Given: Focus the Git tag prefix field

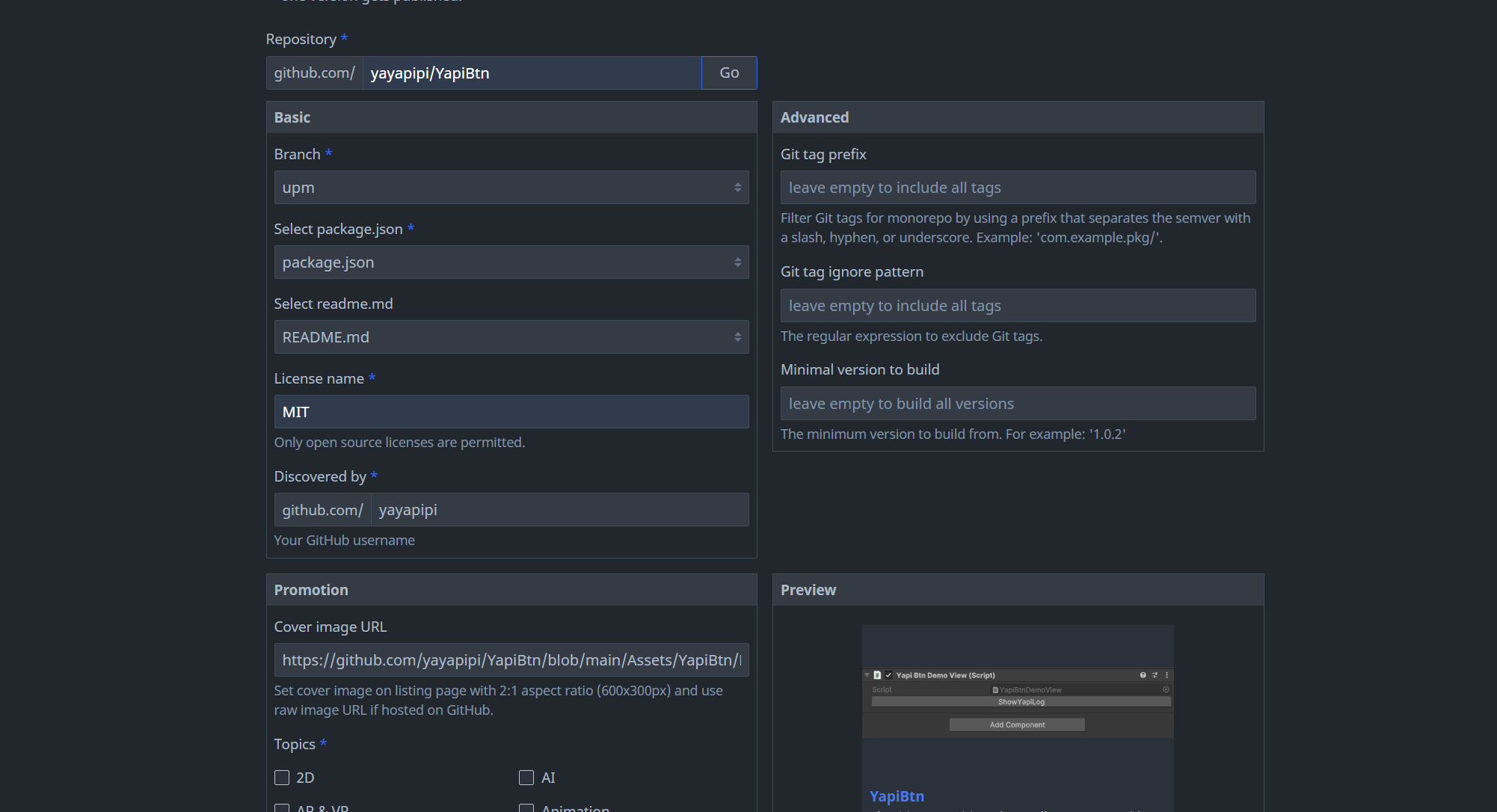Looking at the screenshot, I should (x=1017, y=188).
